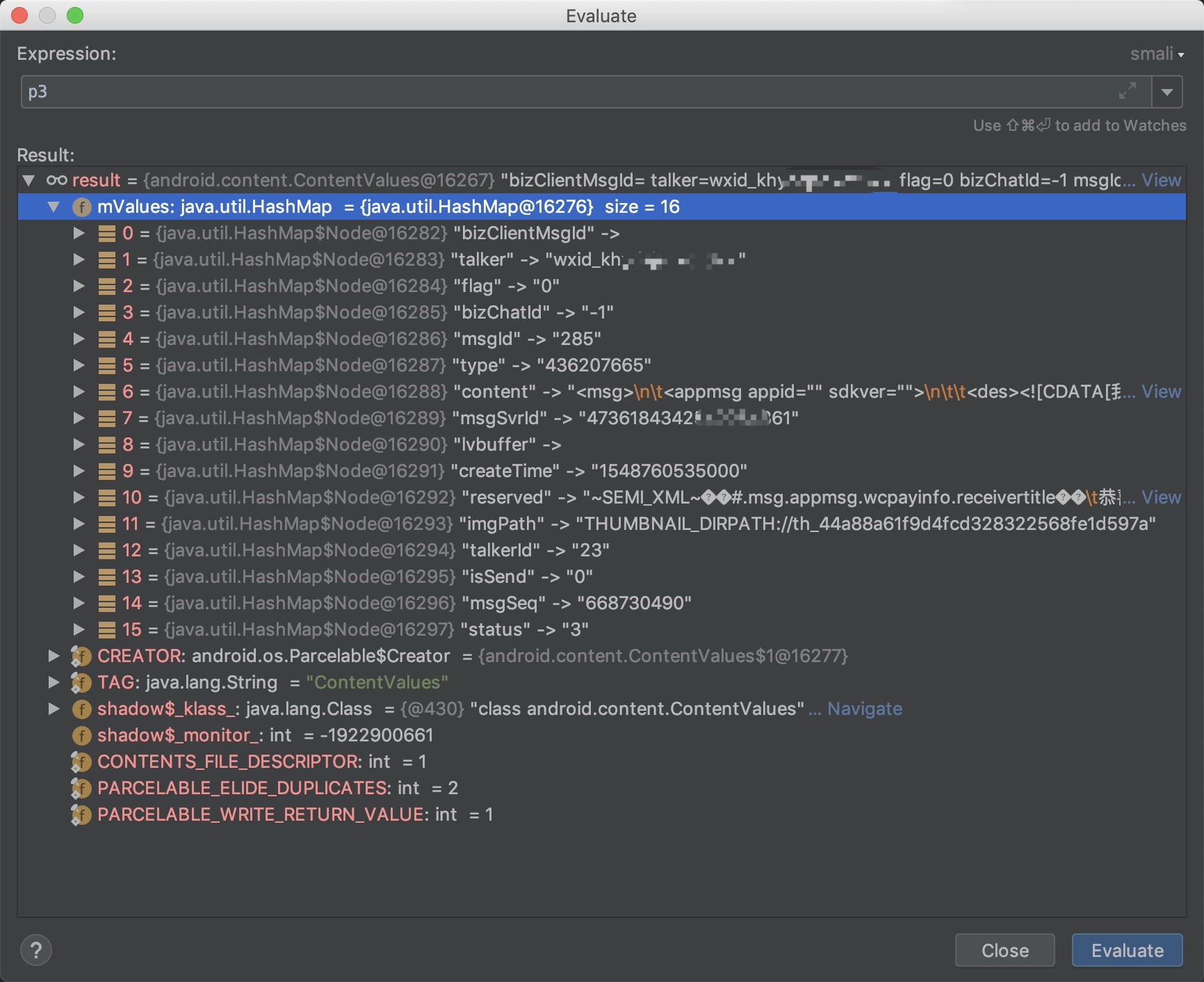
Task: Click map entry icon of type row
Action: coord(107,365)
